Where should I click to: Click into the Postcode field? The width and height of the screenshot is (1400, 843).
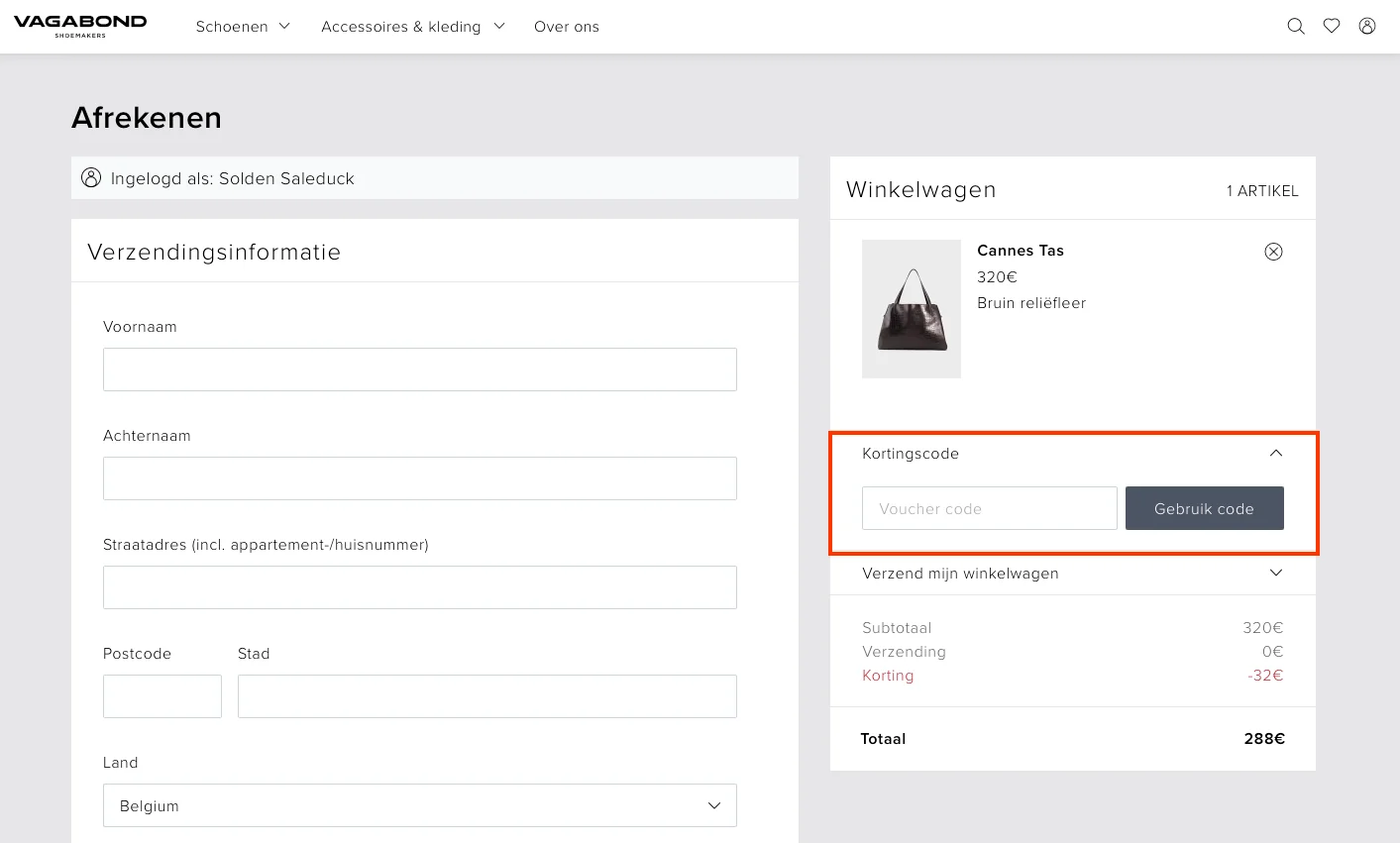tap(162, 696)
